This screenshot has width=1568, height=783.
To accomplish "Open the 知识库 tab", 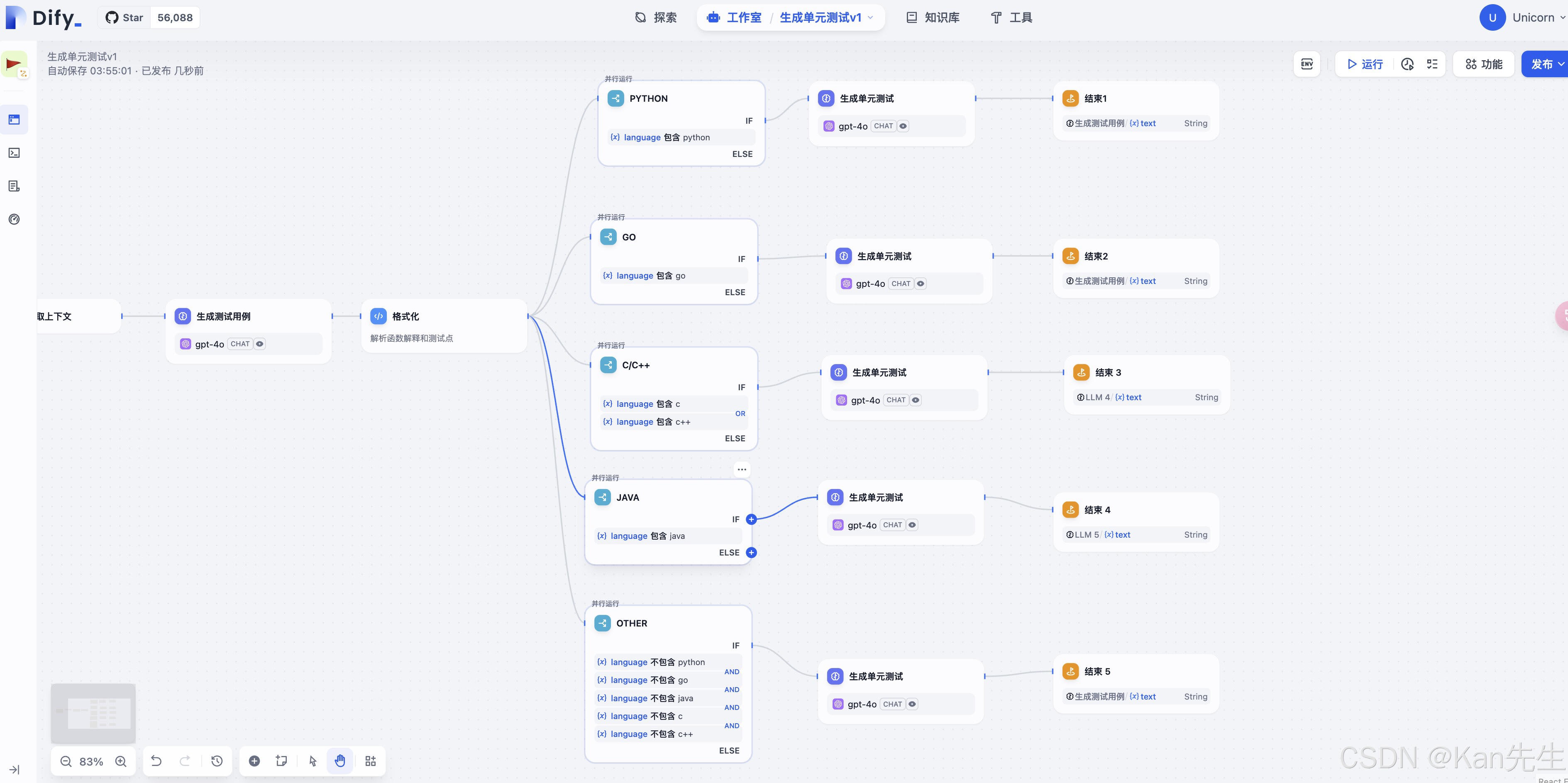I will tap(933, 18).
